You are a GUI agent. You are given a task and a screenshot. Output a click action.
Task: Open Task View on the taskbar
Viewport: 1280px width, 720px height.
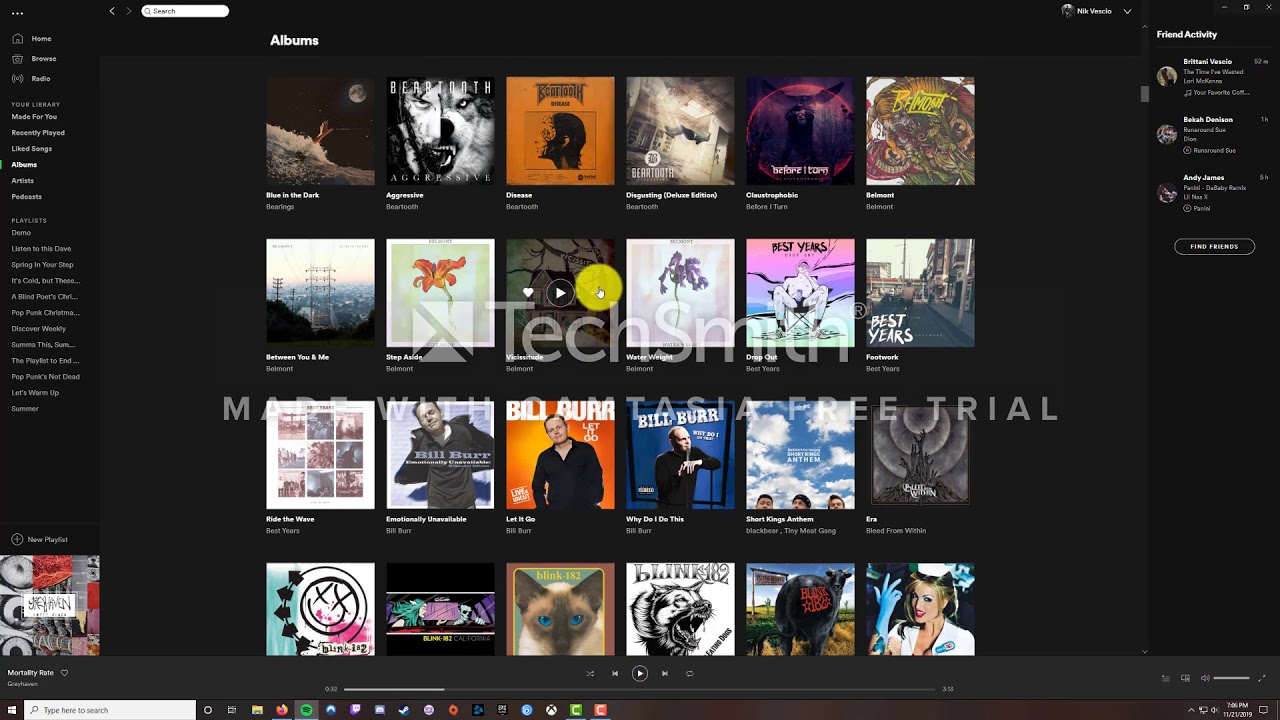tap(232, 710)
